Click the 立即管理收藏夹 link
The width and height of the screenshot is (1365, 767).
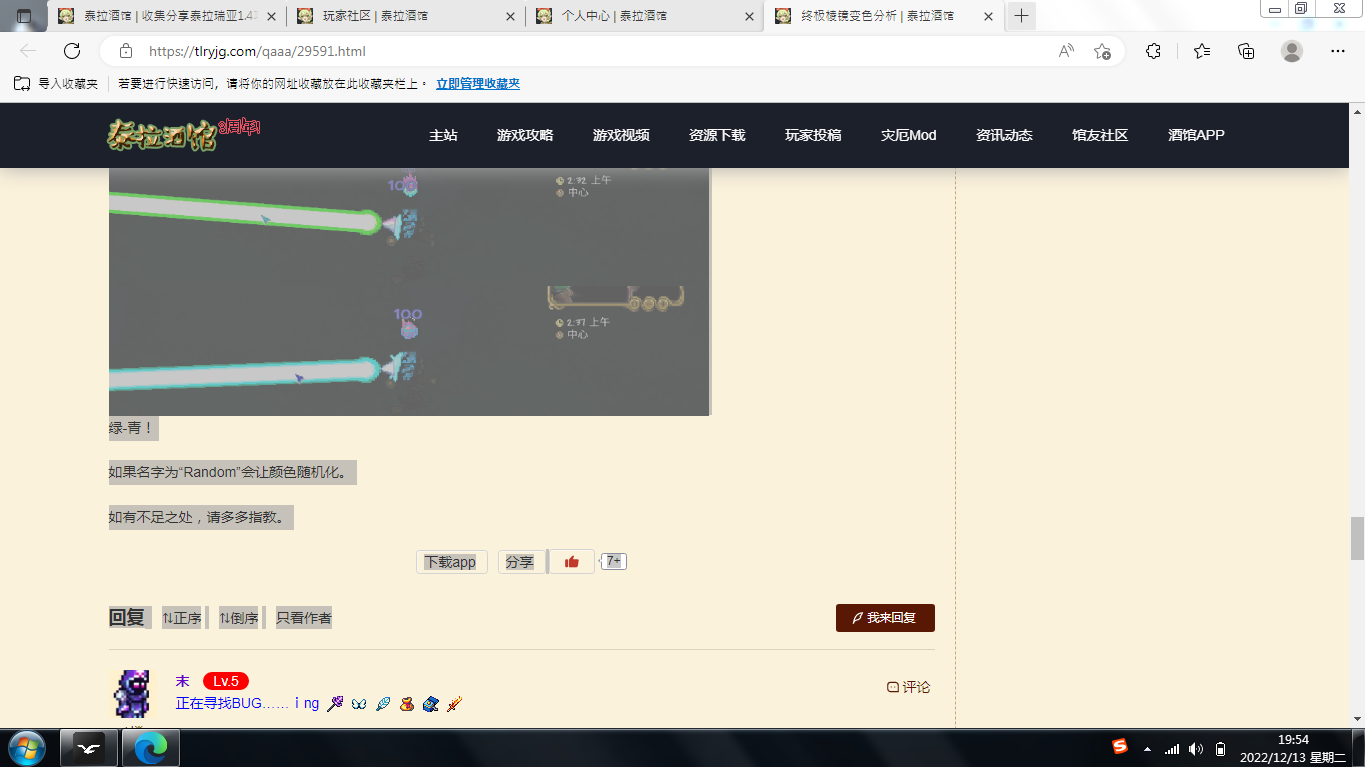pos(478,84)
